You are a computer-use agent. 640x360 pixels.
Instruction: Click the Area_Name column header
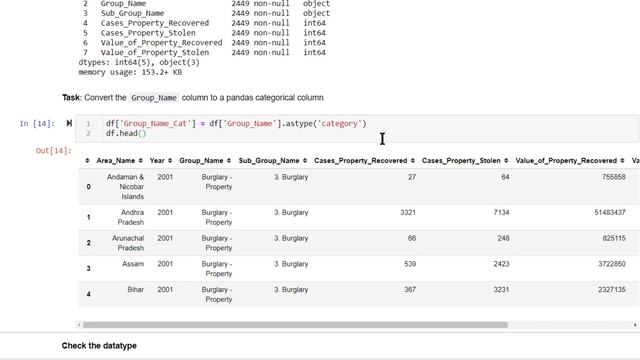coord(116,161)
